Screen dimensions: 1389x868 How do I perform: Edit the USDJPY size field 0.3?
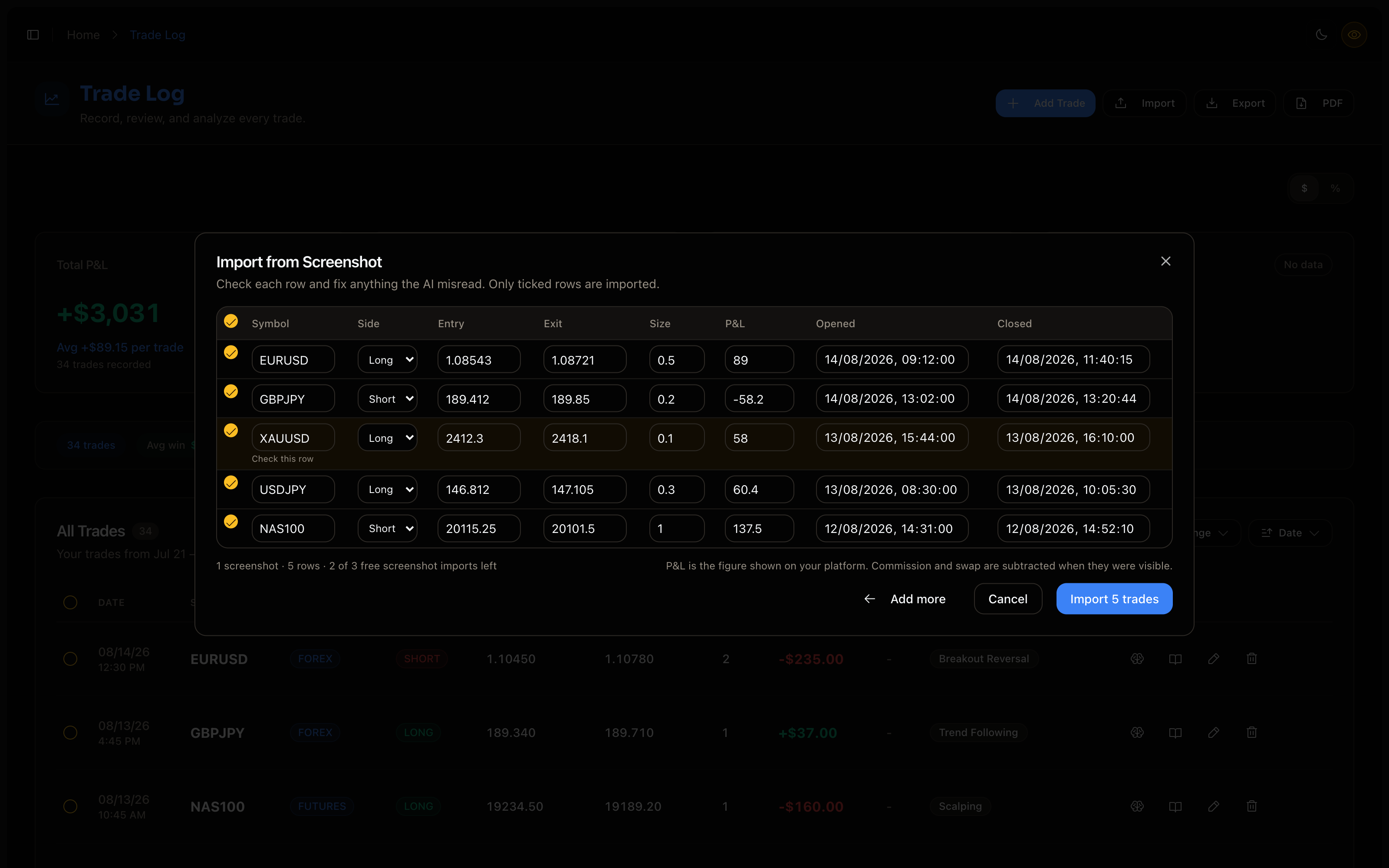(677, 489)
